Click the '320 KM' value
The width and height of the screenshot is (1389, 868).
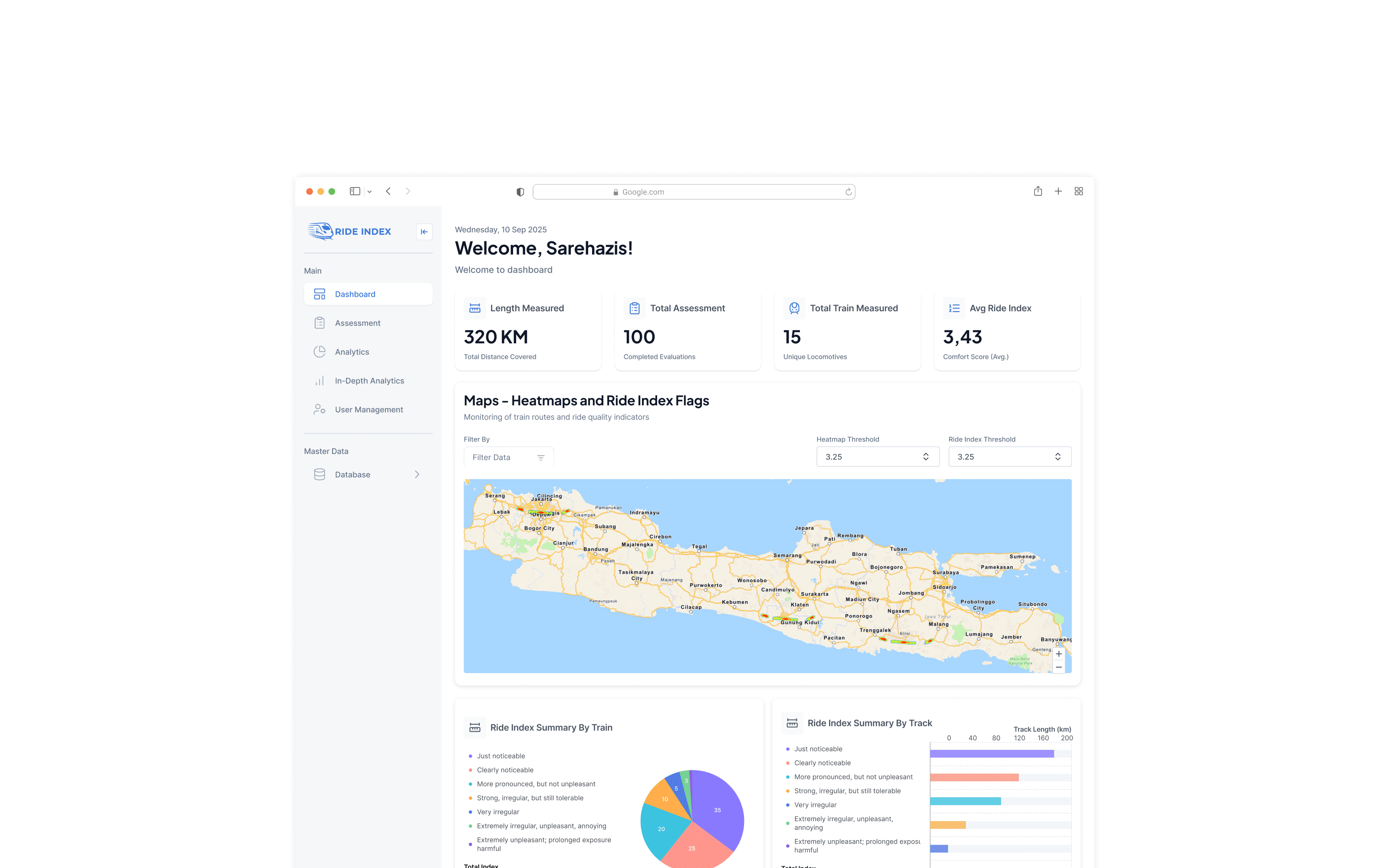[x=496, y=337]
